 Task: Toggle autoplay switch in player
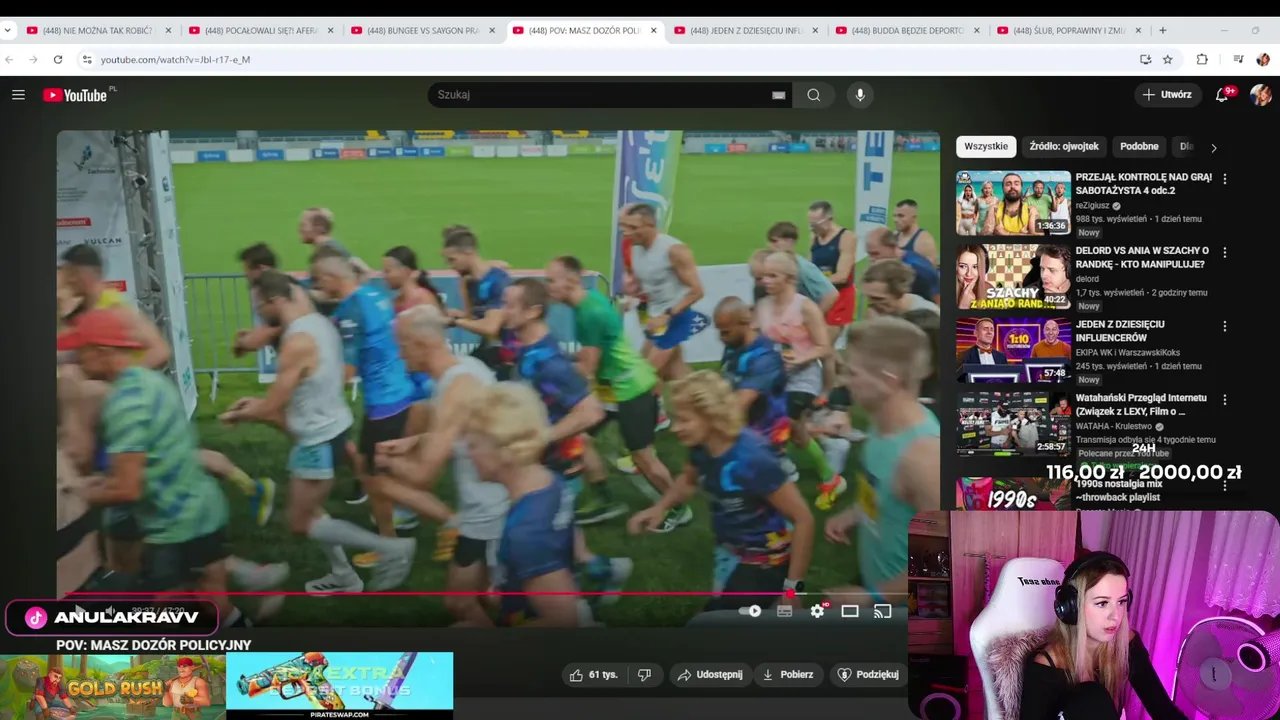point(750,611)
